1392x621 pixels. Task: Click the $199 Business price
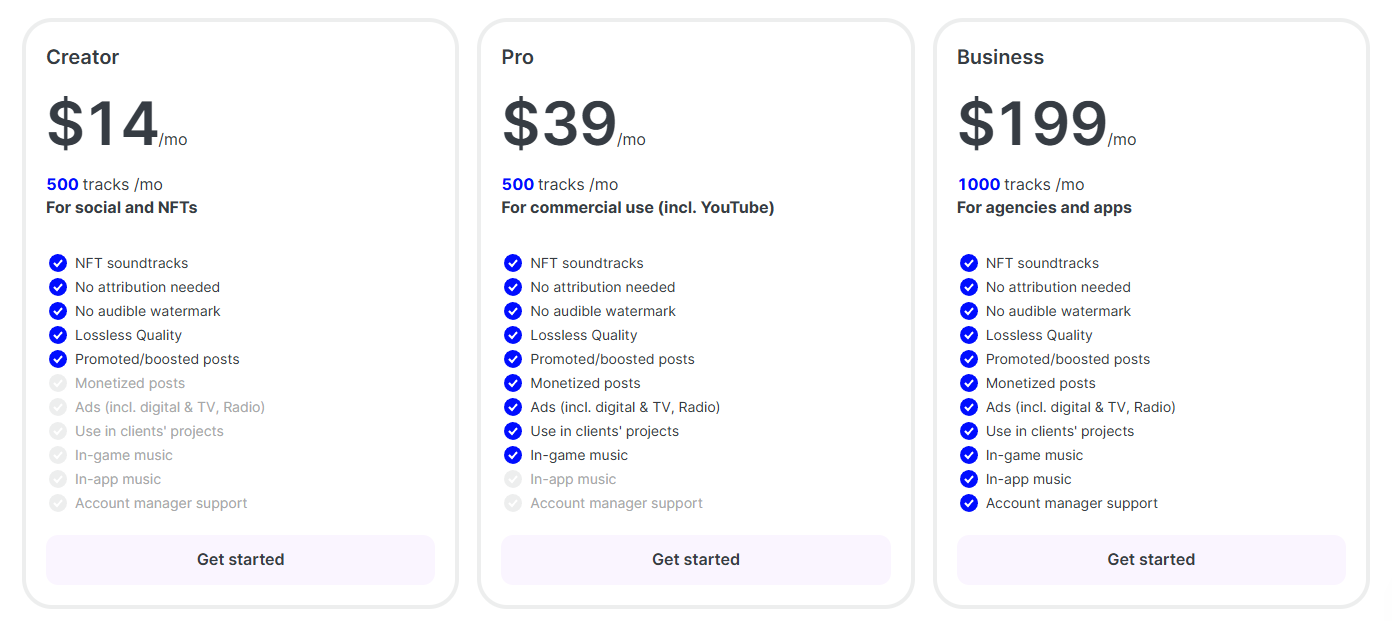(x=1032, y=124)
